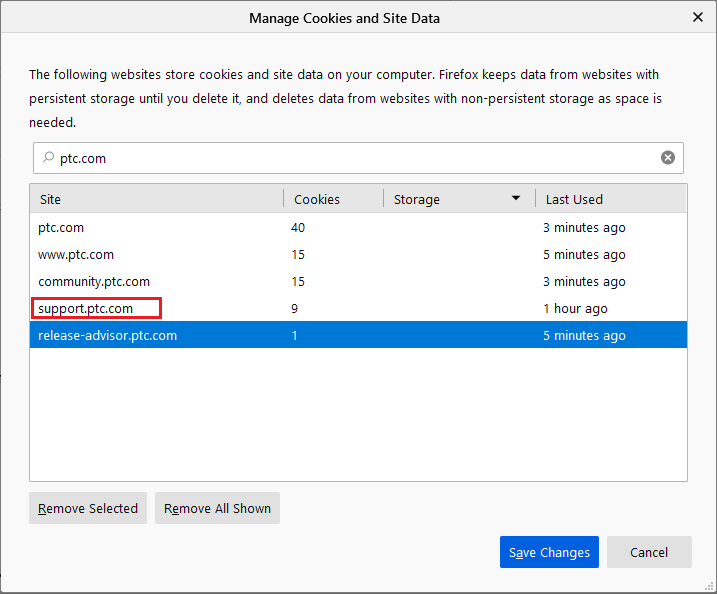Viewport: 717px width, 594px height.
Task: Select the community.ptc.com row
Action: coord(94,282)
